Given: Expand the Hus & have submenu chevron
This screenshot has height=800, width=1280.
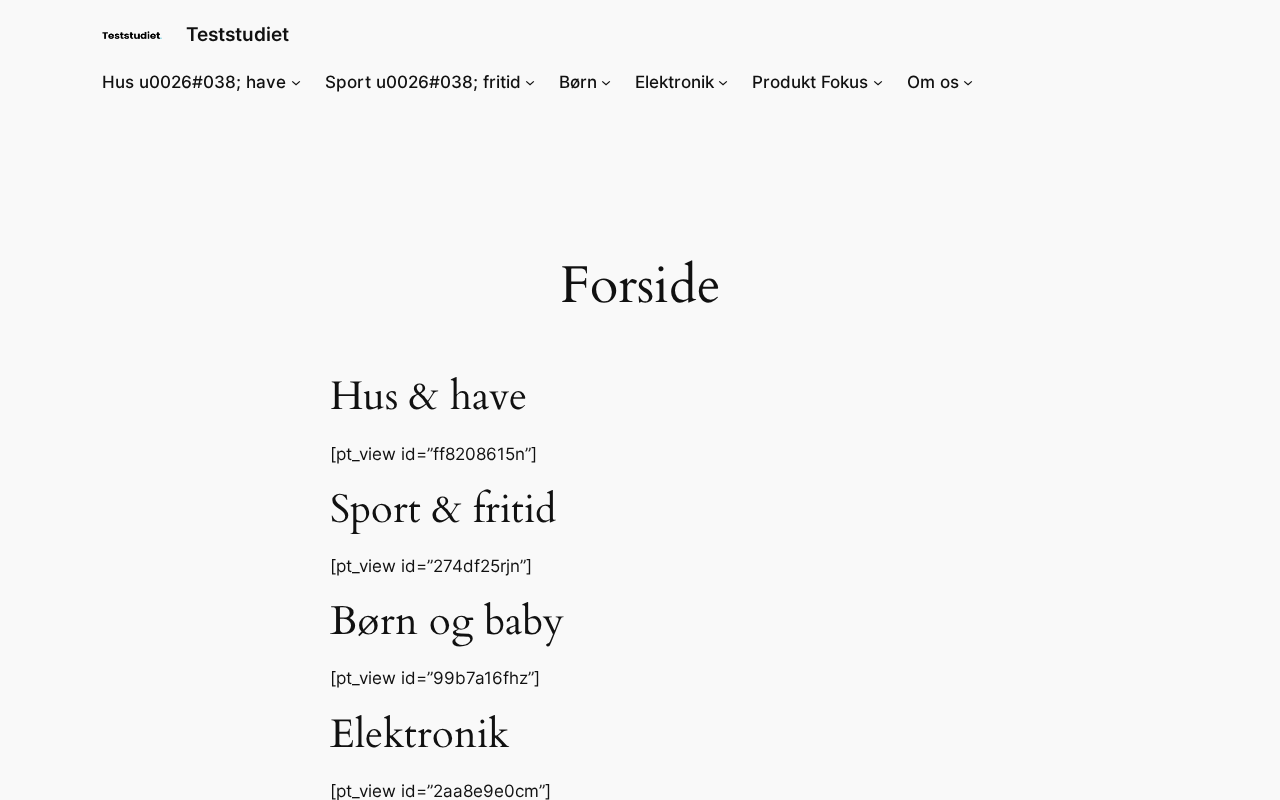Looking at the screenshot, I should pos(296,83).
